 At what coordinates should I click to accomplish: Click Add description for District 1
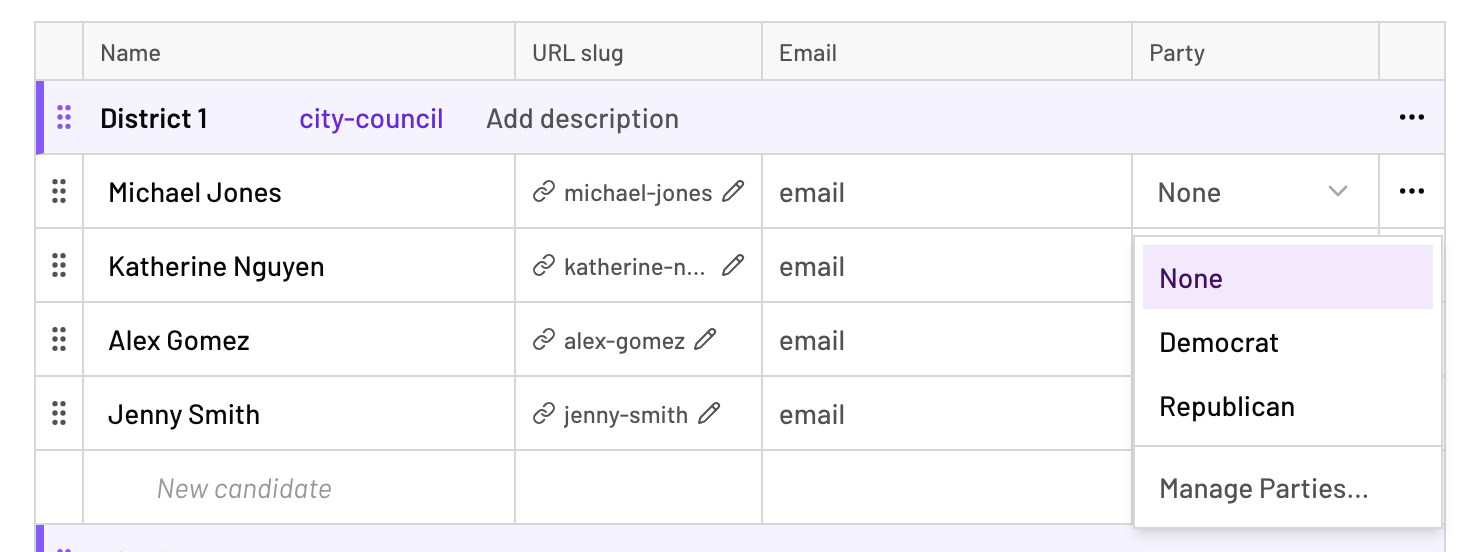582,119
